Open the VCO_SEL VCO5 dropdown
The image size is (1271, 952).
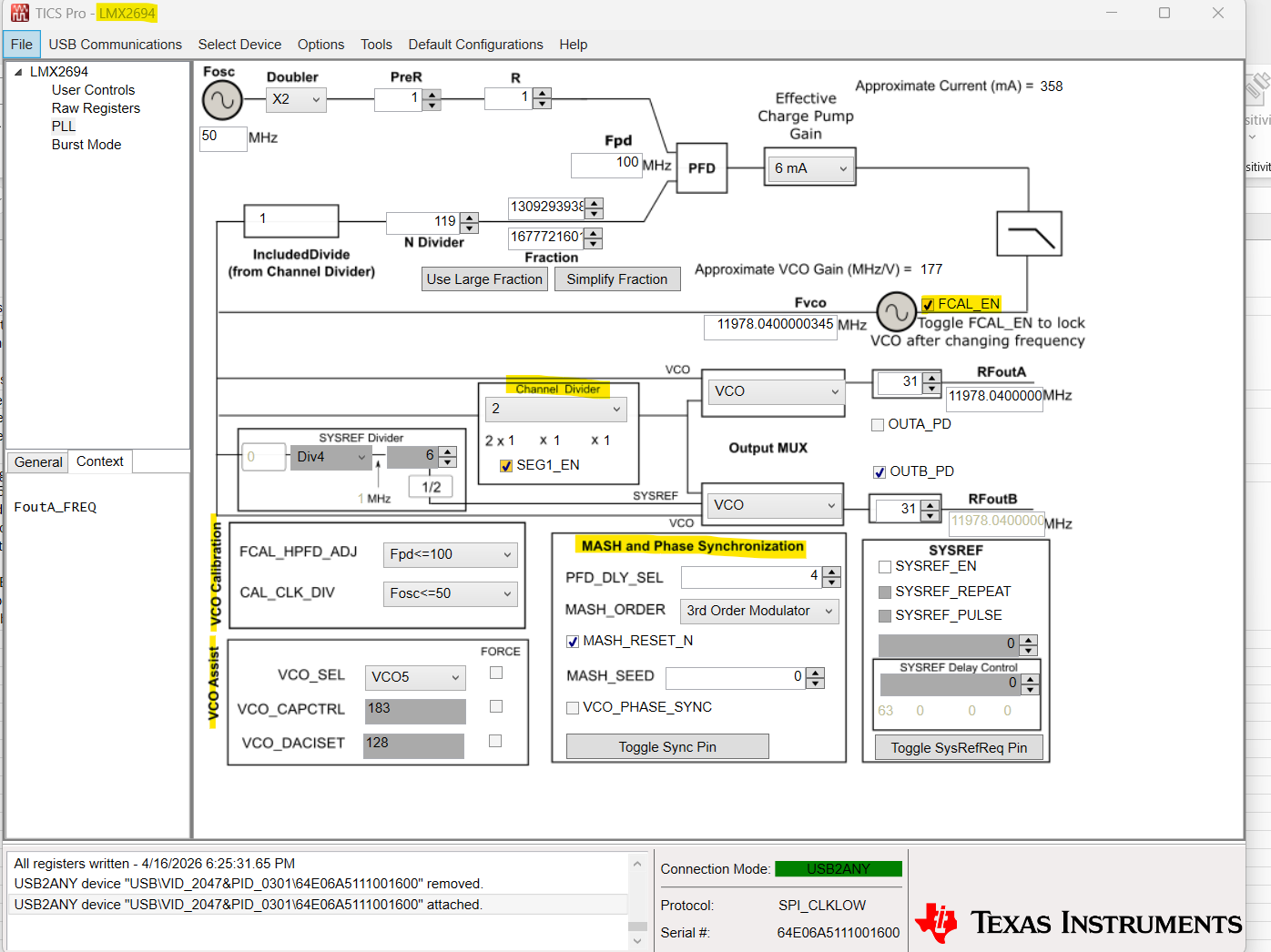coord(415,677)
